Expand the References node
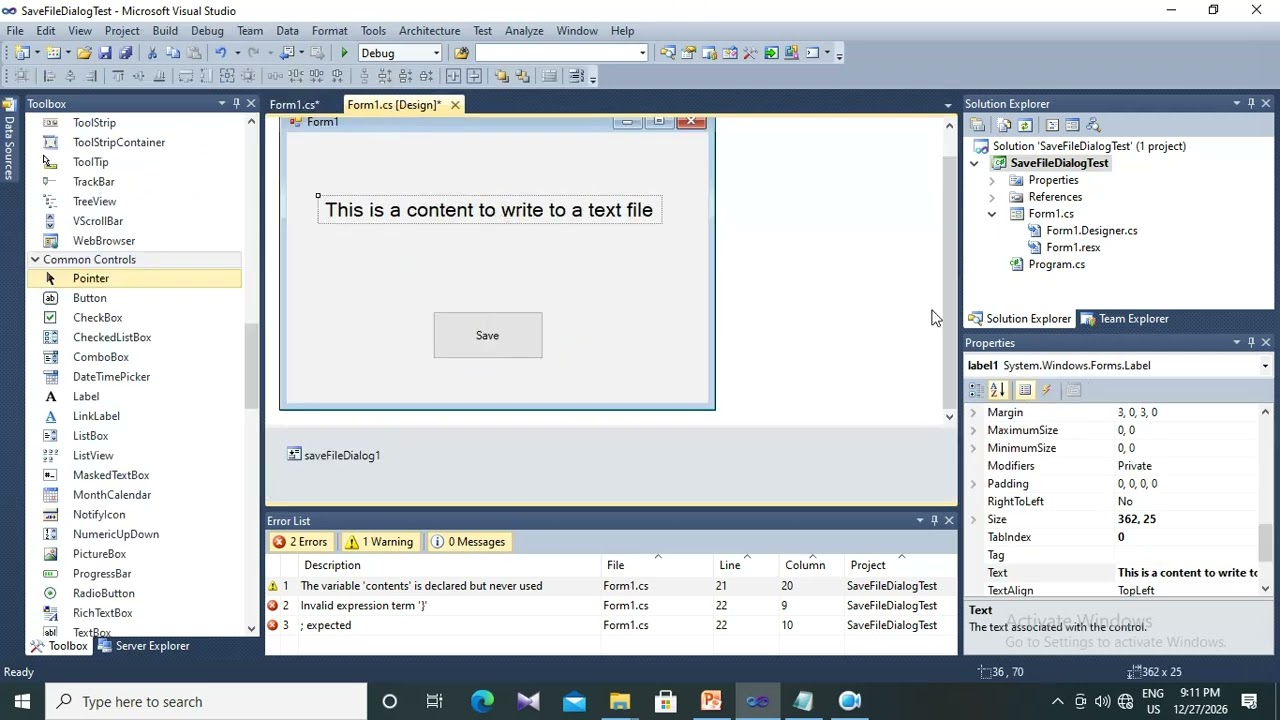1280x720 pixels. point(992,198)
